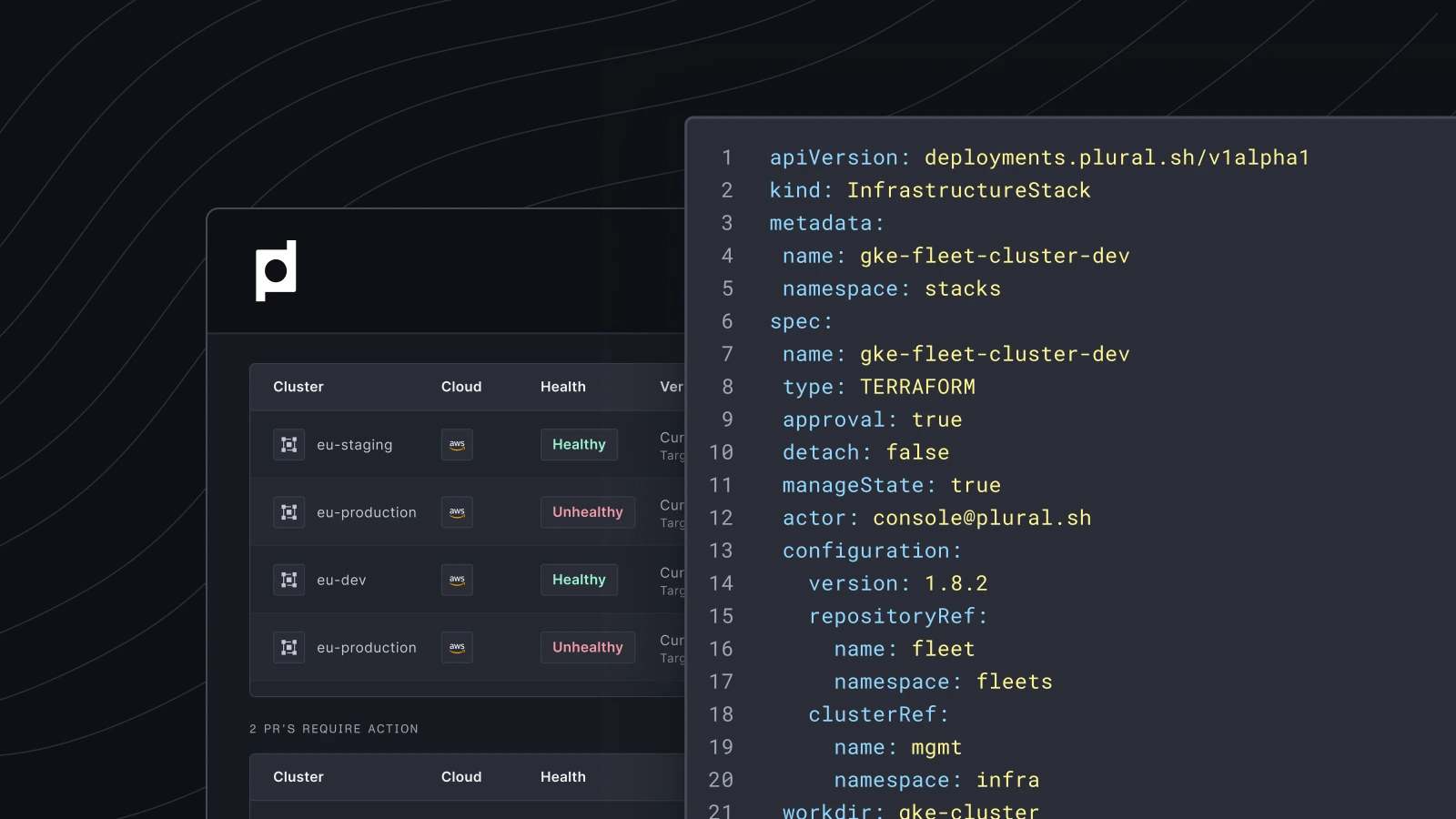Click the 'manageState: true' code line

892,485
